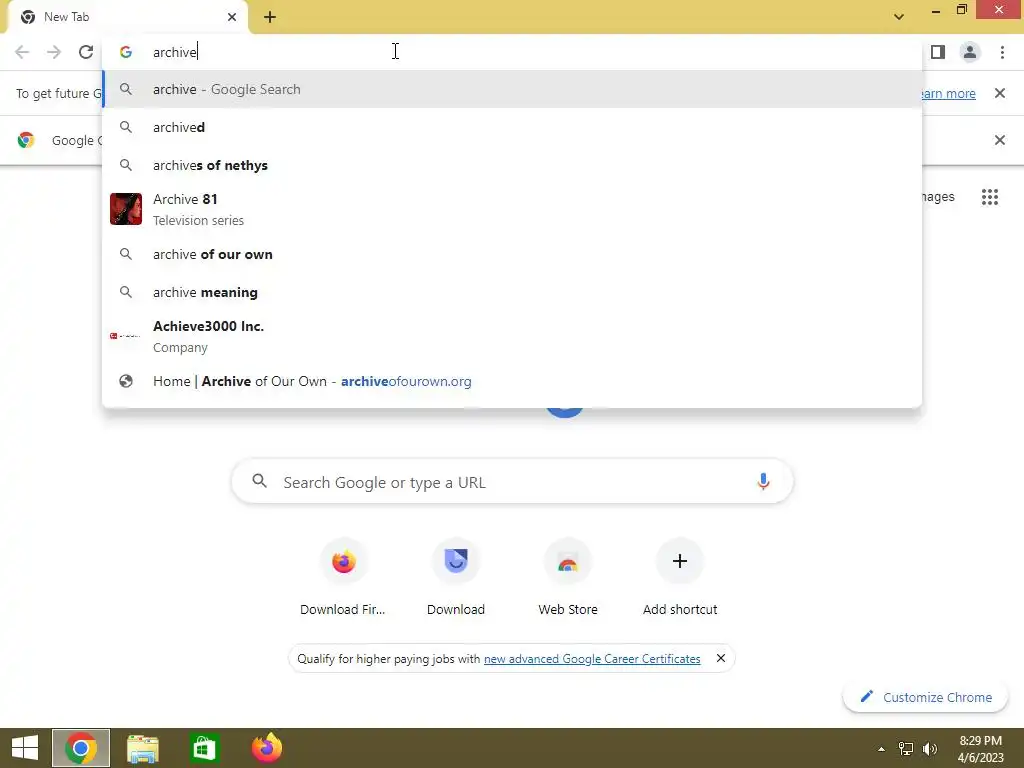Select Archive 81 Television series suggestion

513,209
